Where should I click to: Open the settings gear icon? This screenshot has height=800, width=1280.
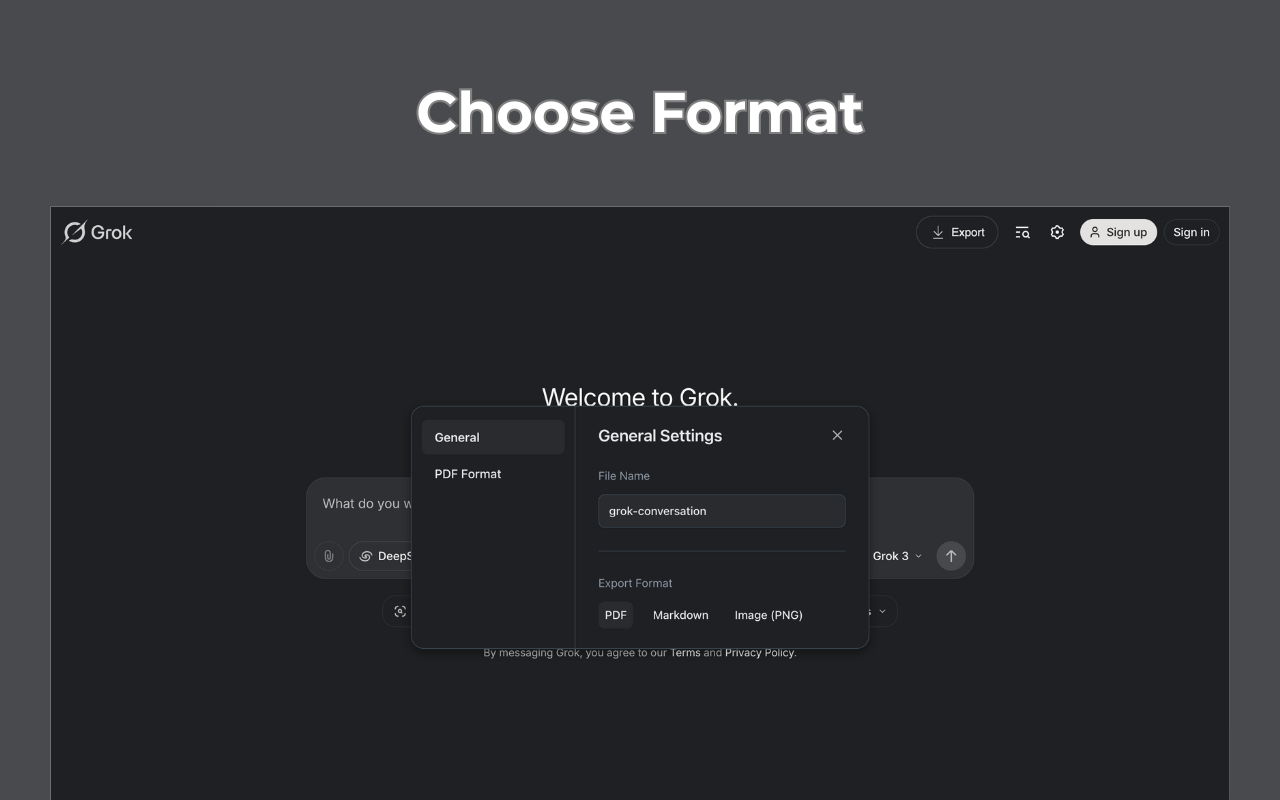pos(1057,232)
